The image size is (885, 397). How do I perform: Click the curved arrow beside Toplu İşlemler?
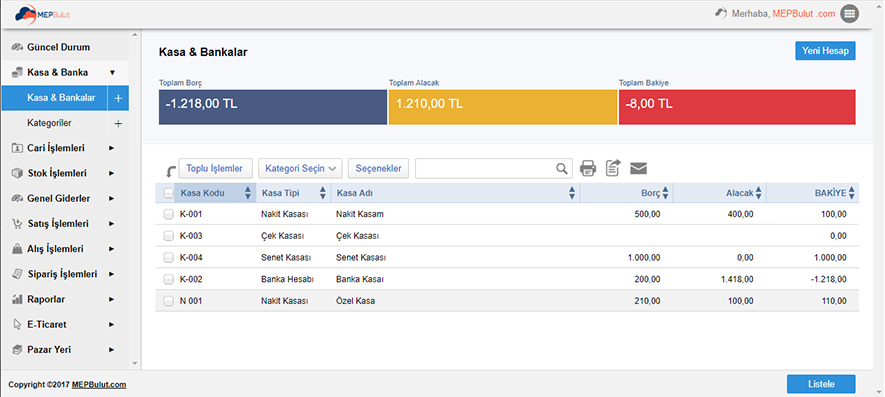171,171
